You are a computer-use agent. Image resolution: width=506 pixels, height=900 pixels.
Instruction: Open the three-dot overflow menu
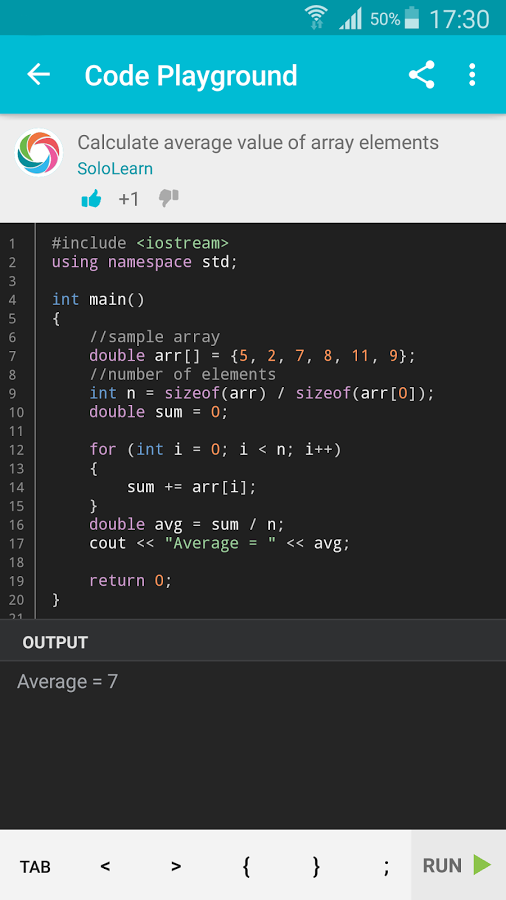click(x=472, y=75)
